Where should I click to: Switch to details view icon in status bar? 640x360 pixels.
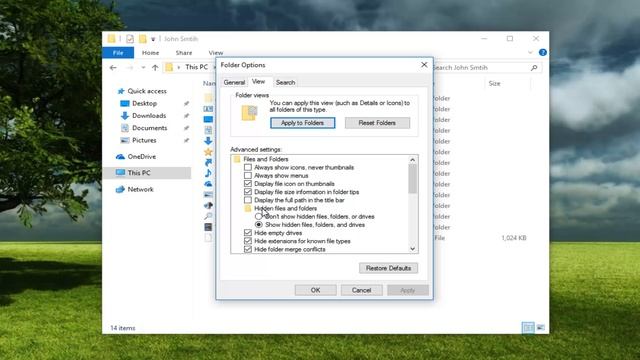click(x=528, y=327)
